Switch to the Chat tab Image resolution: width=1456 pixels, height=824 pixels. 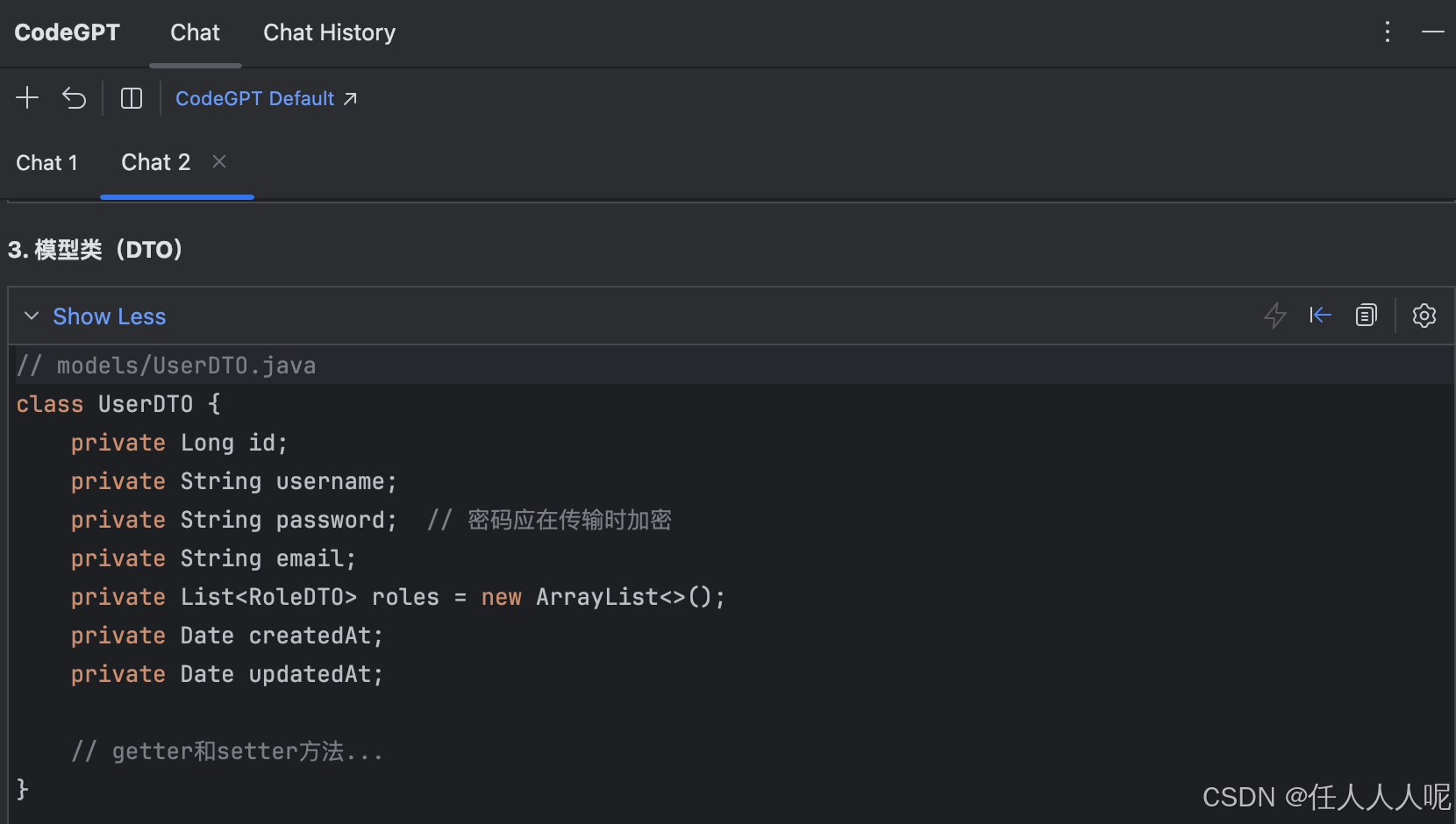(x=195, y=32)
